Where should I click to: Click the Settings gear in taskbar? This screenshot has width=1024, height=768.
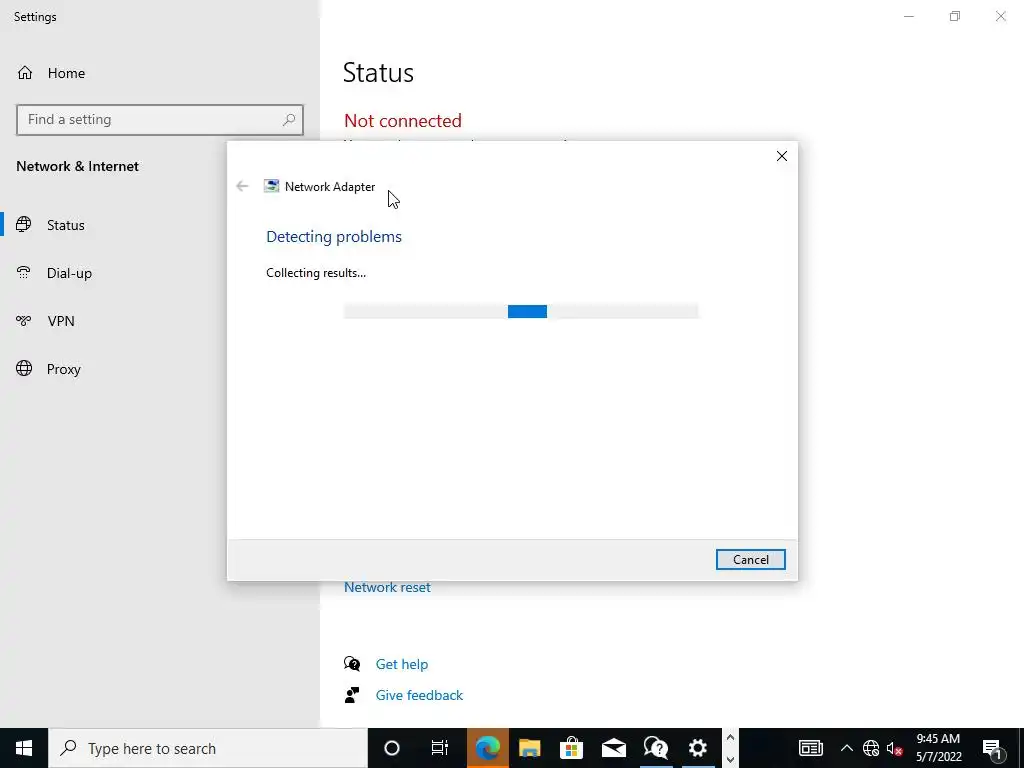[x=698, y=748]
